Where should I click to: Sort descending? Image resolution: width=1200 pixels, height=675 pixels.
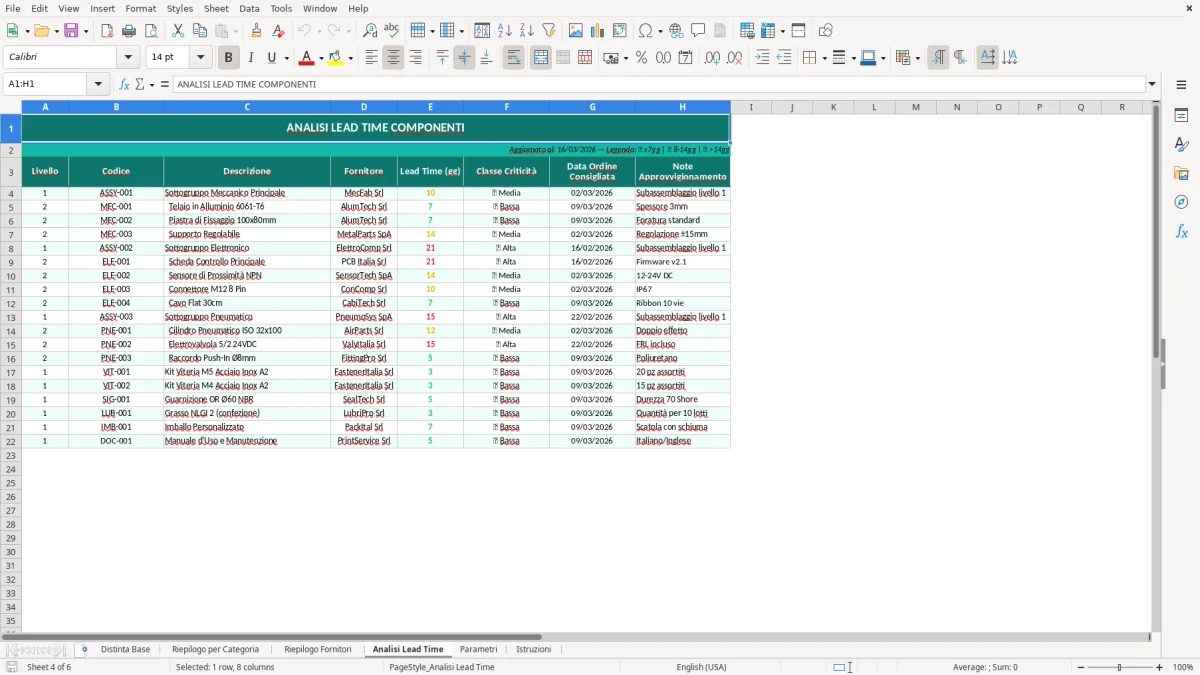[527, 31]
